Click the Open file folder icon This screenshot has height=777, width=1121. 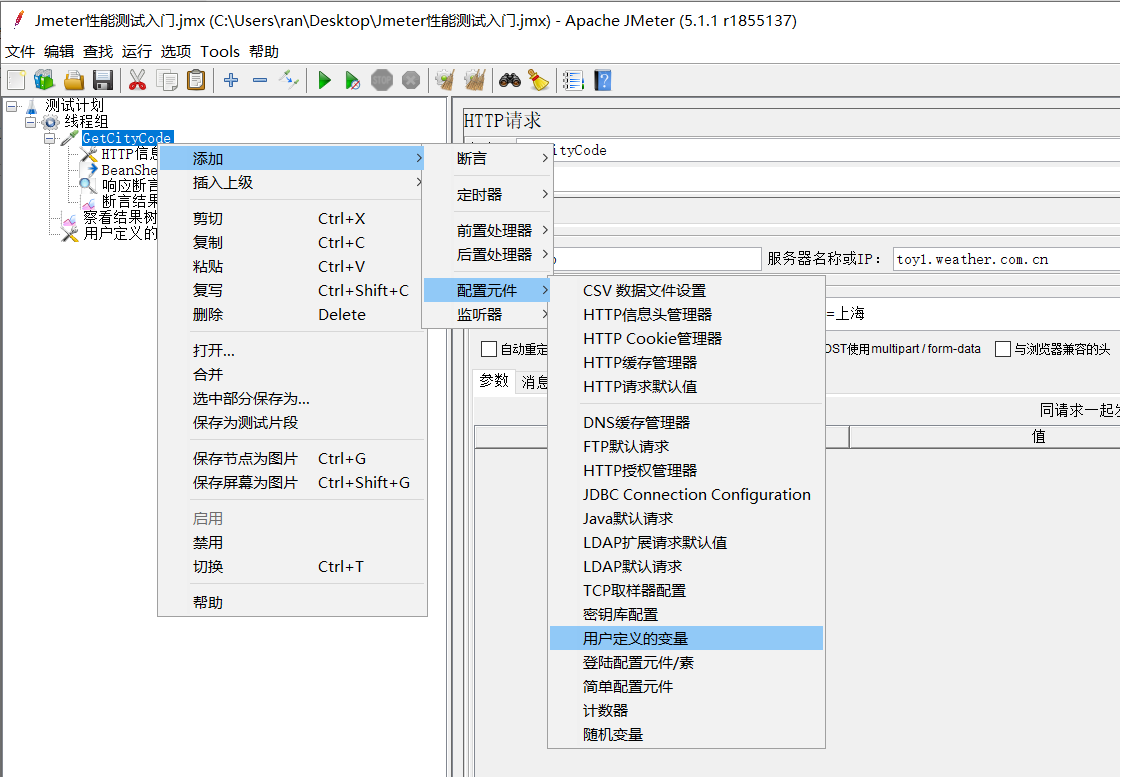[x=74, y=80]
